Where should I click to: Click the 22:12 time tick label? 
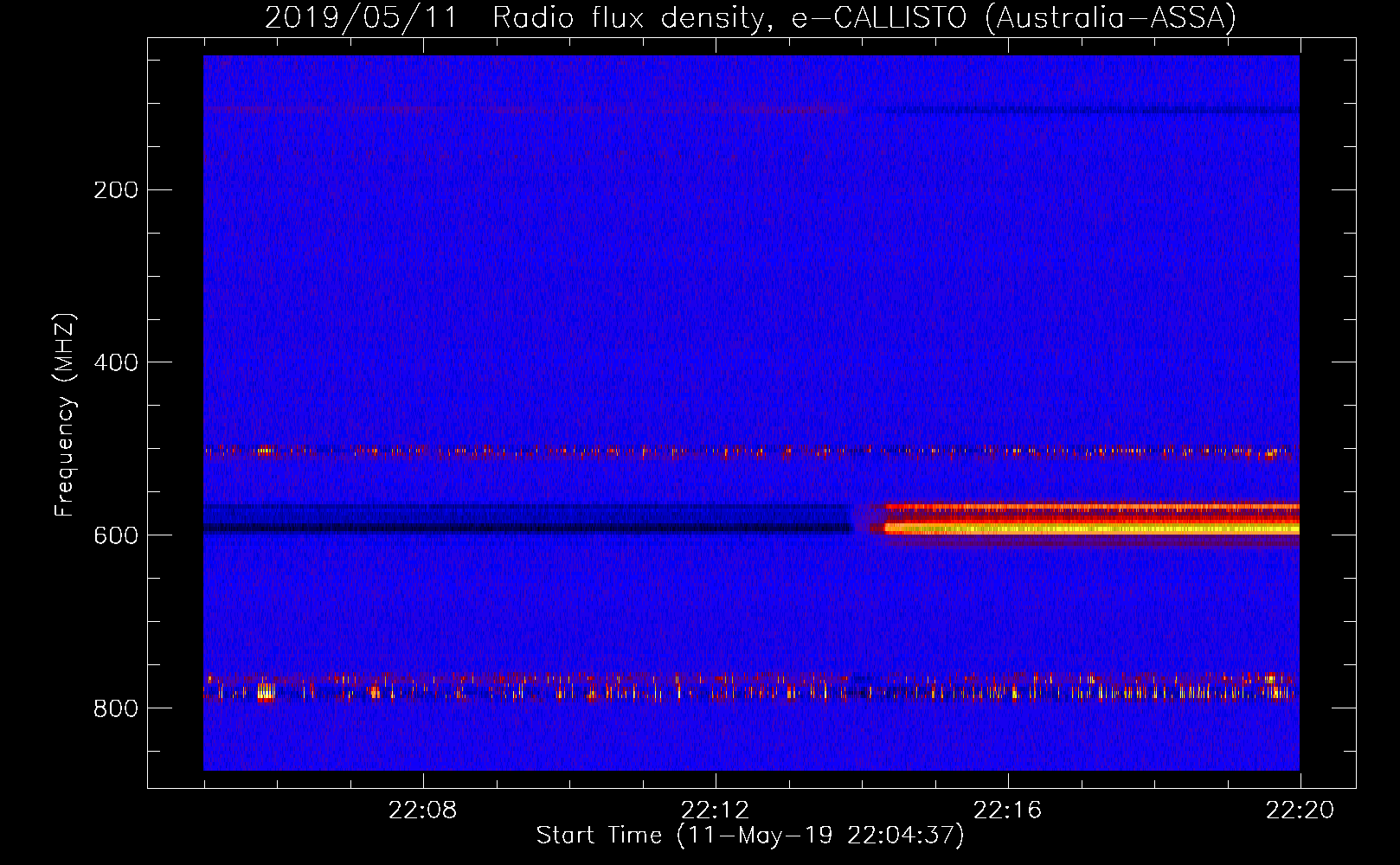tap(716, 811)
